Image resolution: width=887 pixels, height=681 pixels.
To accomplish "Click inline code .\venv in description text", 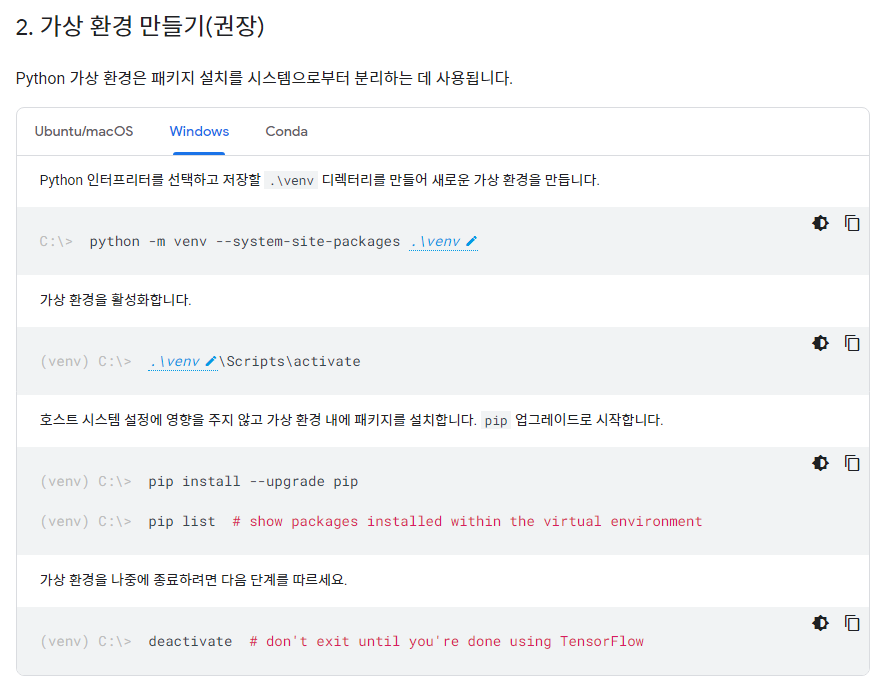I will coord(291,180).
